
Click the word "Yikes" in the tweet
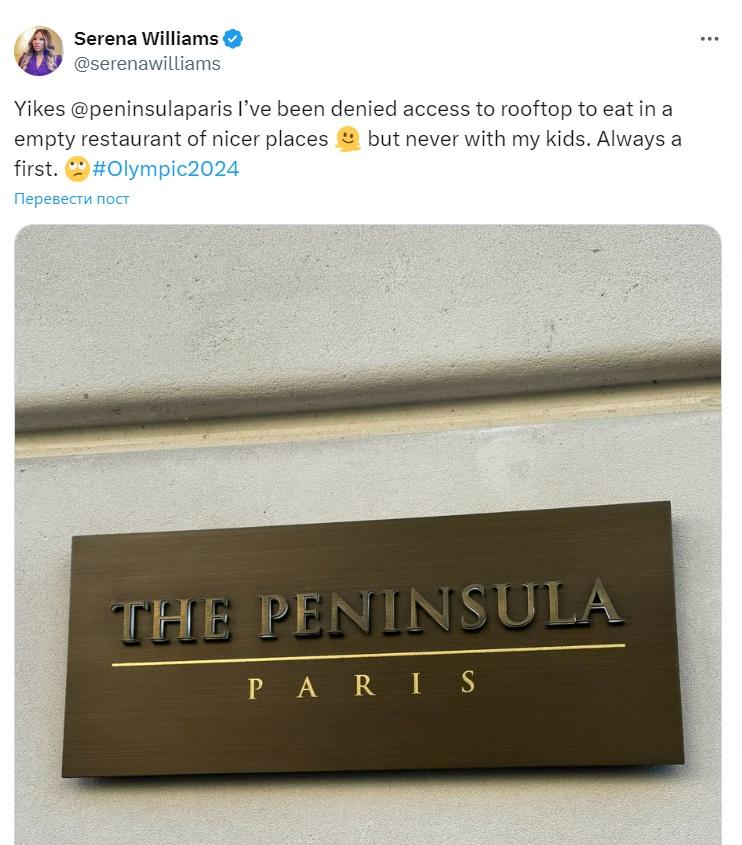point(39,108)
